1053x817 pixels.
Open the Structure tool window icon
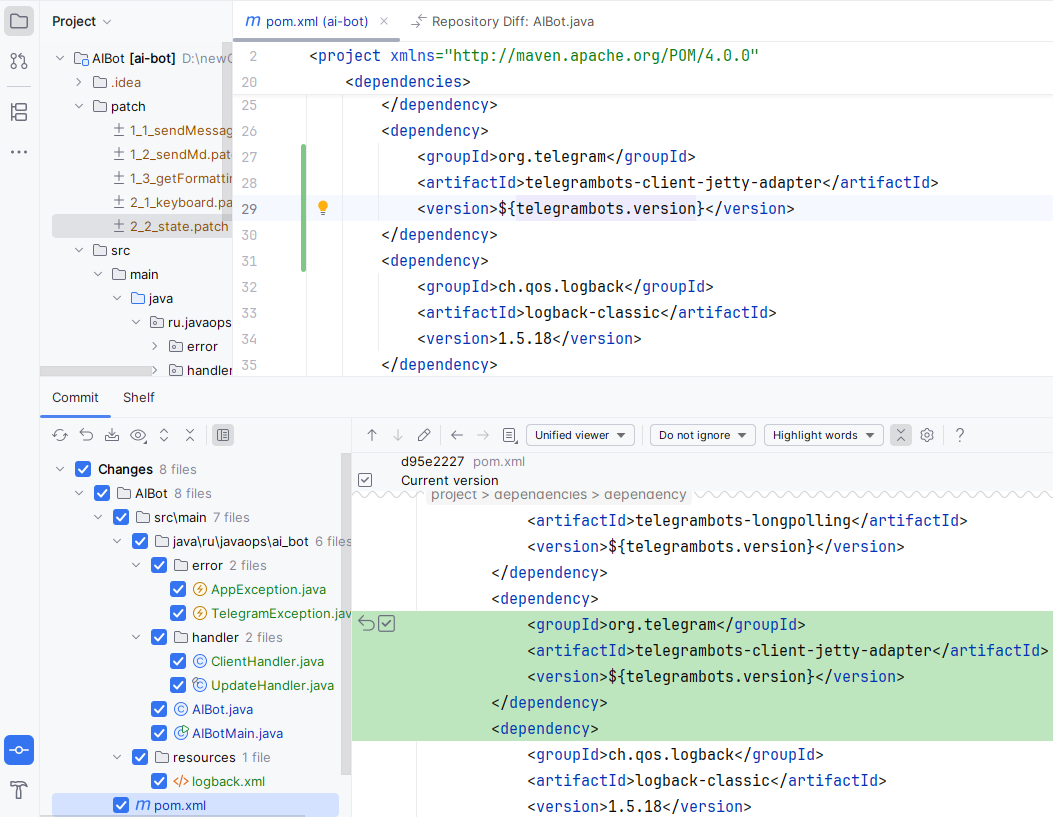tap(19, 111)
